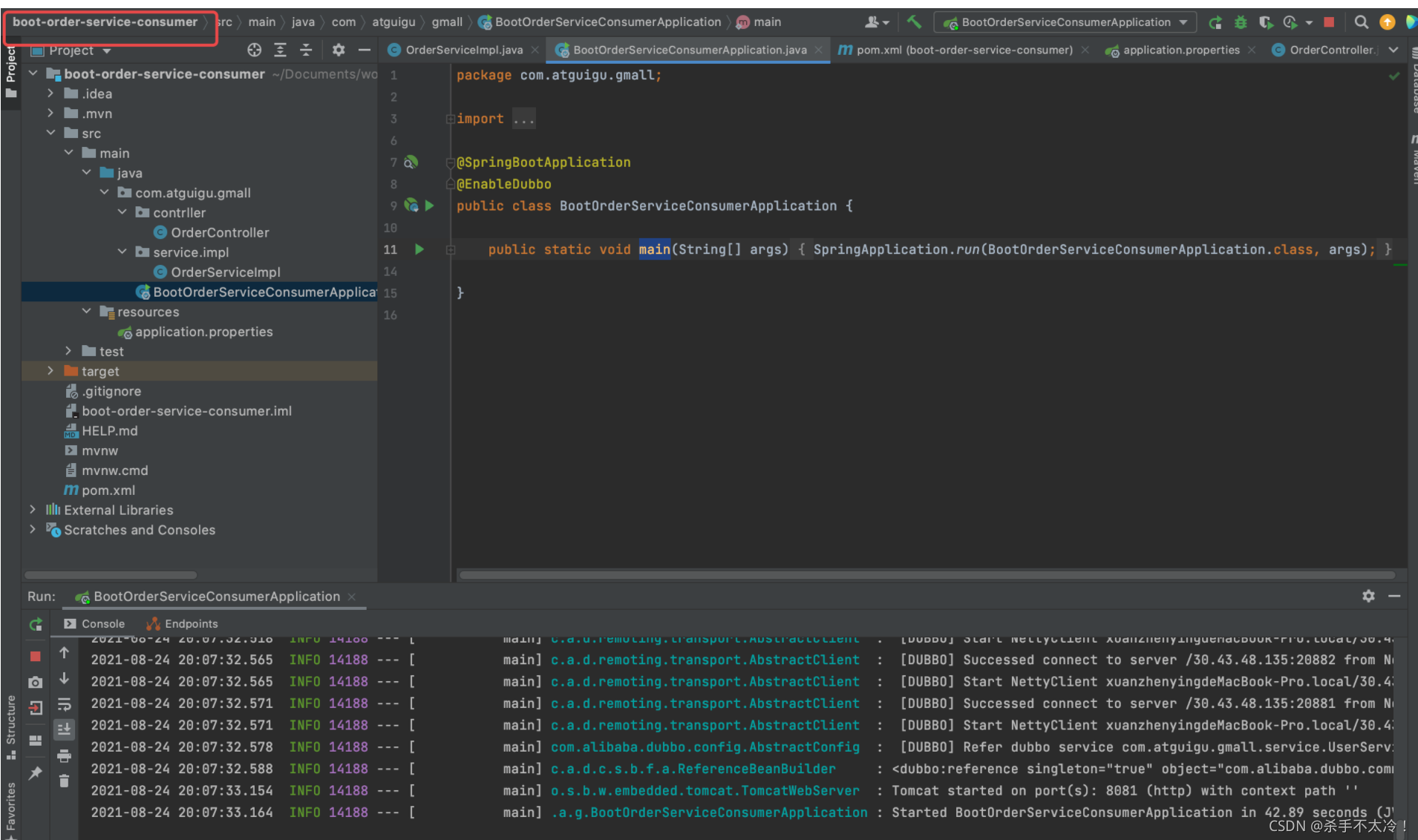Viewport: 1418px width, 840px height.
Task: Show hidden editor tabs chevron
Action: [1394, 50]
